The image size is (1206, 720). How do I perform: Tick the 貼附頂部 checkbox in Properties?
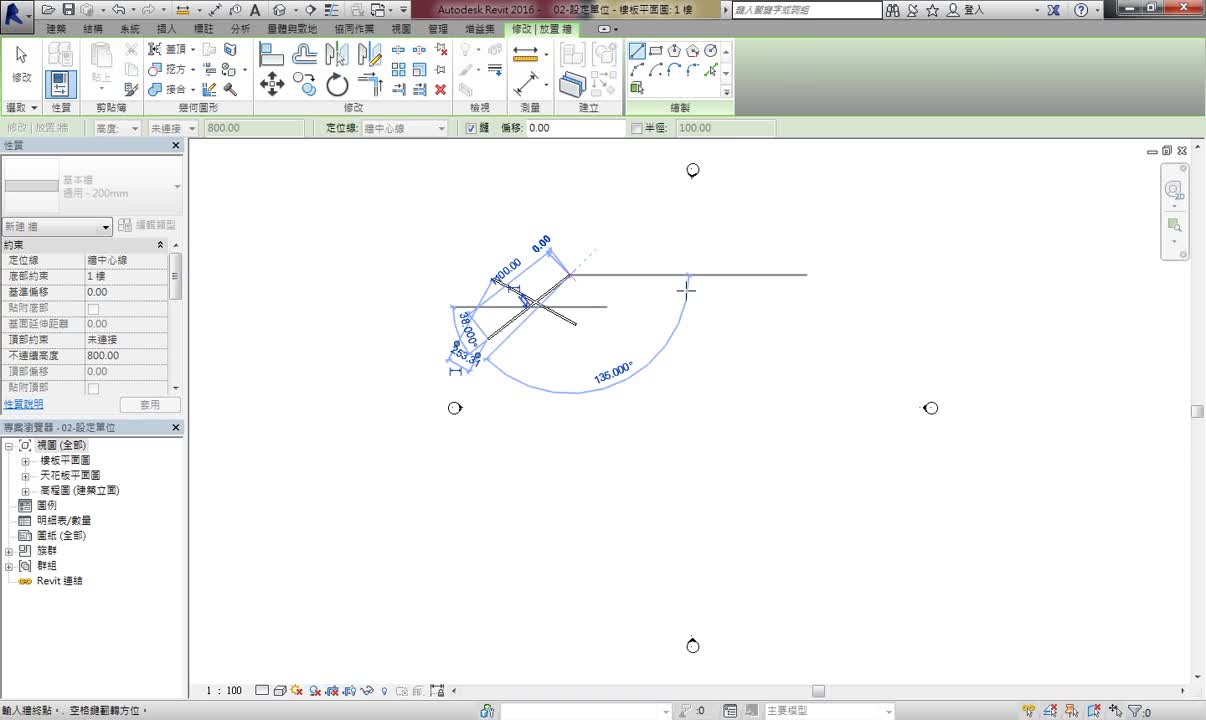pyautogui.click(x=93, y=388)
